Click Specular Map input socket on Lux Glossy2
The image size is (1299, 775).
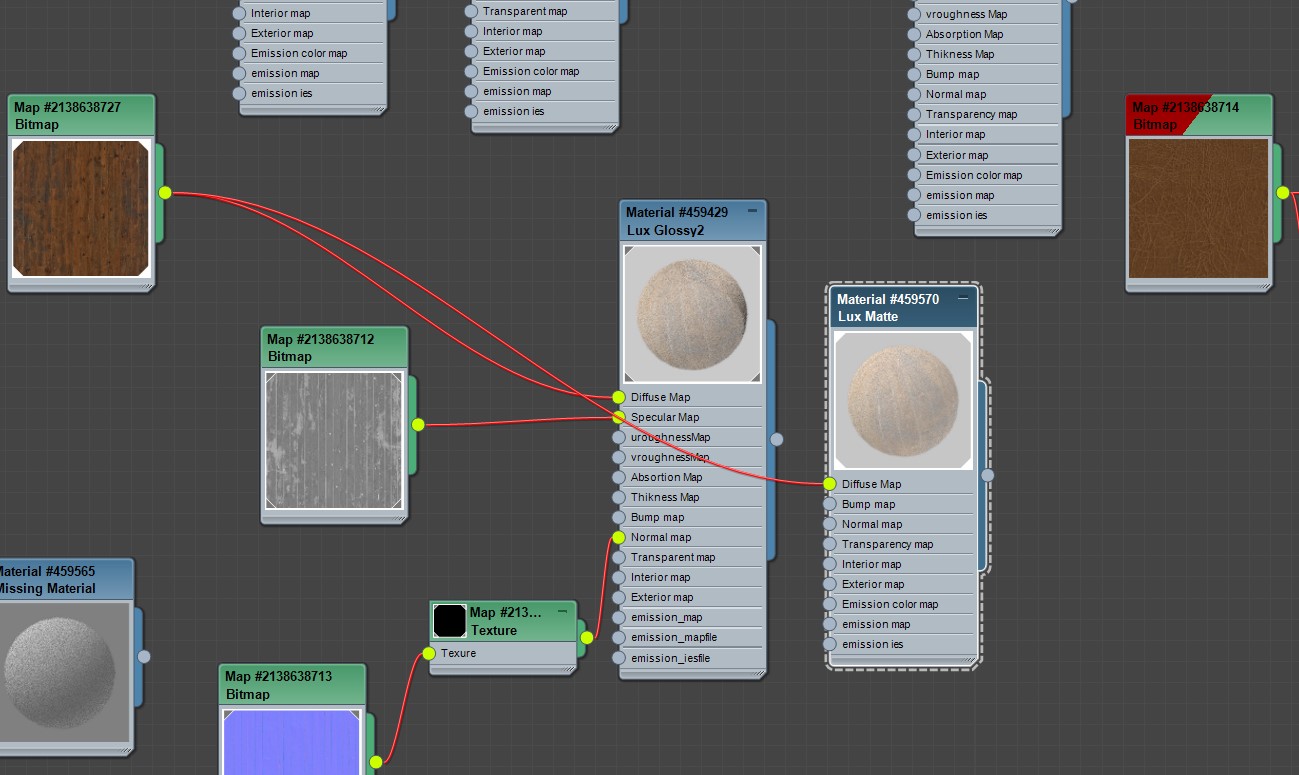click(619, 417)
